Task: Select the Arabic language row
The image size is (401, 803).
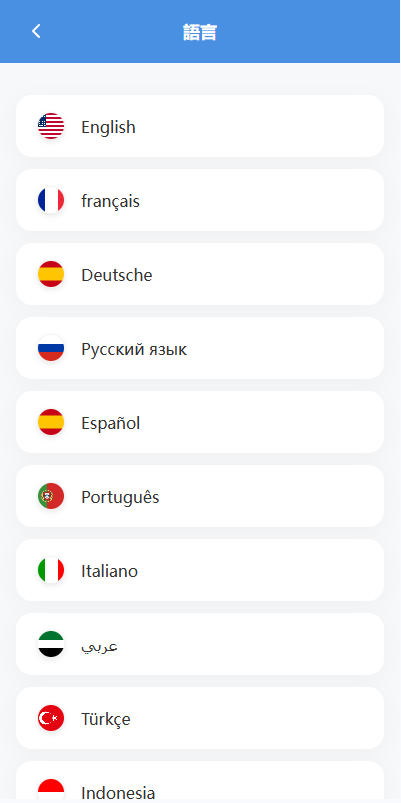Action: point(200,644)
